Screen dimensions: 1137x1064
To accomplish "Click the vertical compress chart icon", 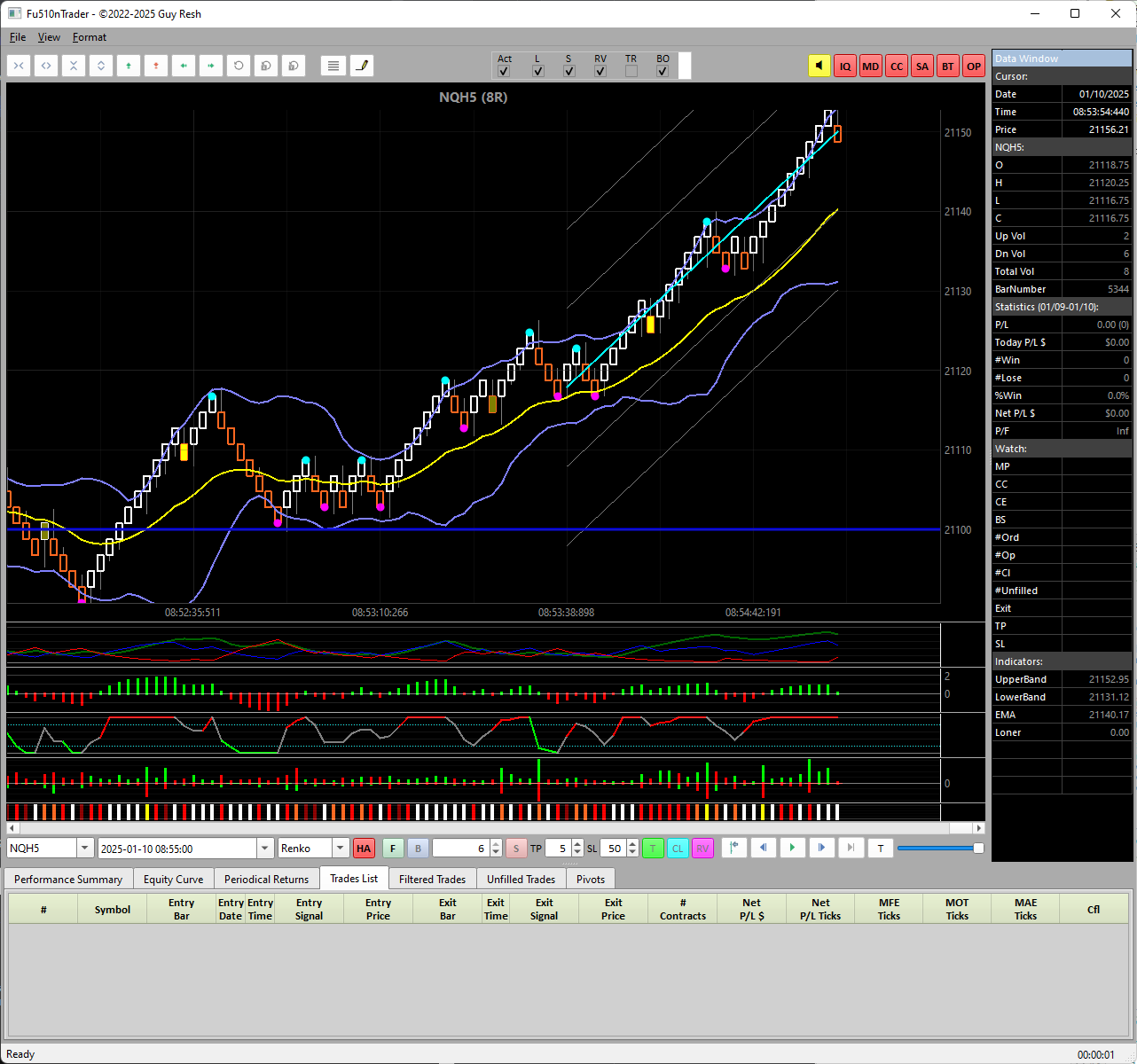I will (x=74, y=66).
